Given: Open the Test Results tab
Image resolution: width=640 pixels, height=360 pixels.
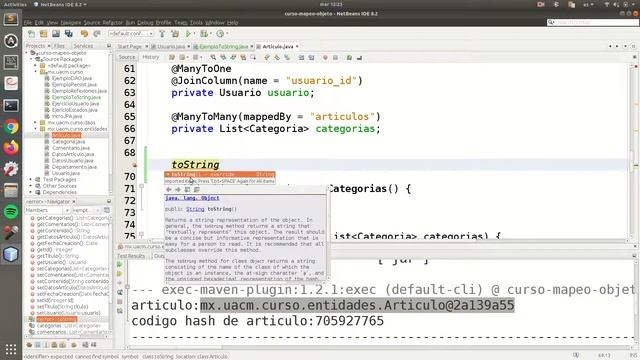Looking at the screenshot, I should [131, 256].
